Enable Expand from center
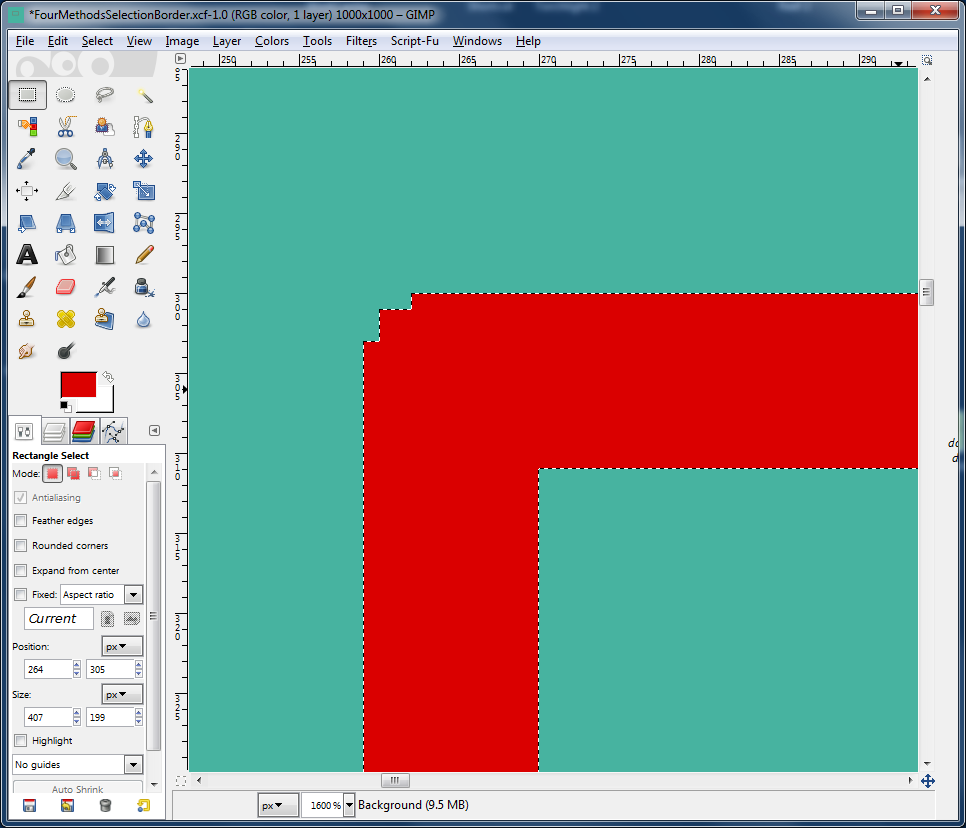This screenshot has width=966, height=828. [21, 570]
